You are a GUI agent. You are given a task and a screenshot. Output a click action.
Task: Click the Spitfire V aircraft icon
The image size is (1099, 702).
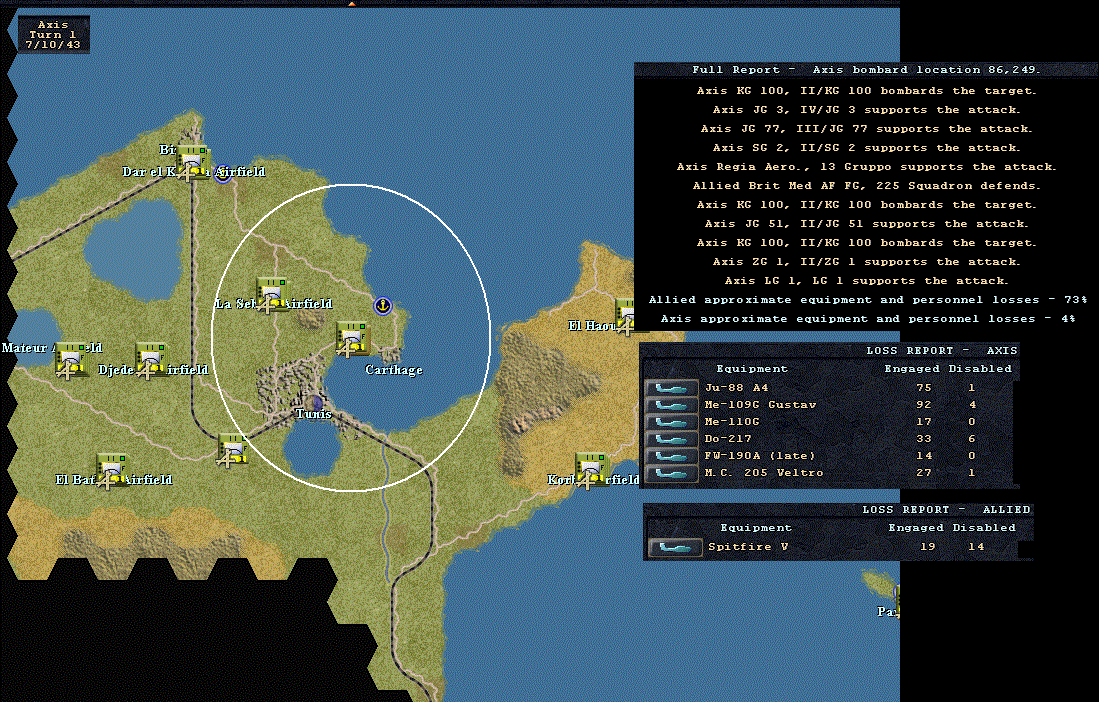tap(675, 547)
